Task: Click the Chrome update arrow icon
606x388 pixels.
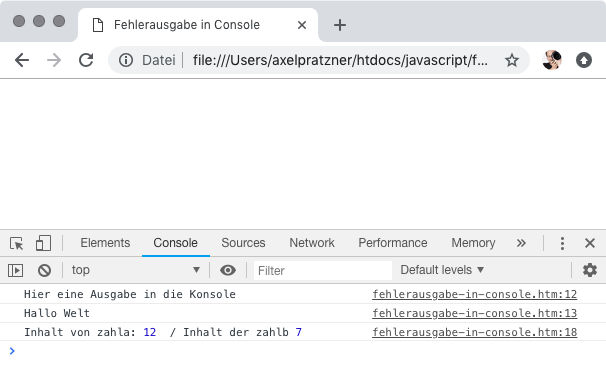Action: click(x=584, y=60)
